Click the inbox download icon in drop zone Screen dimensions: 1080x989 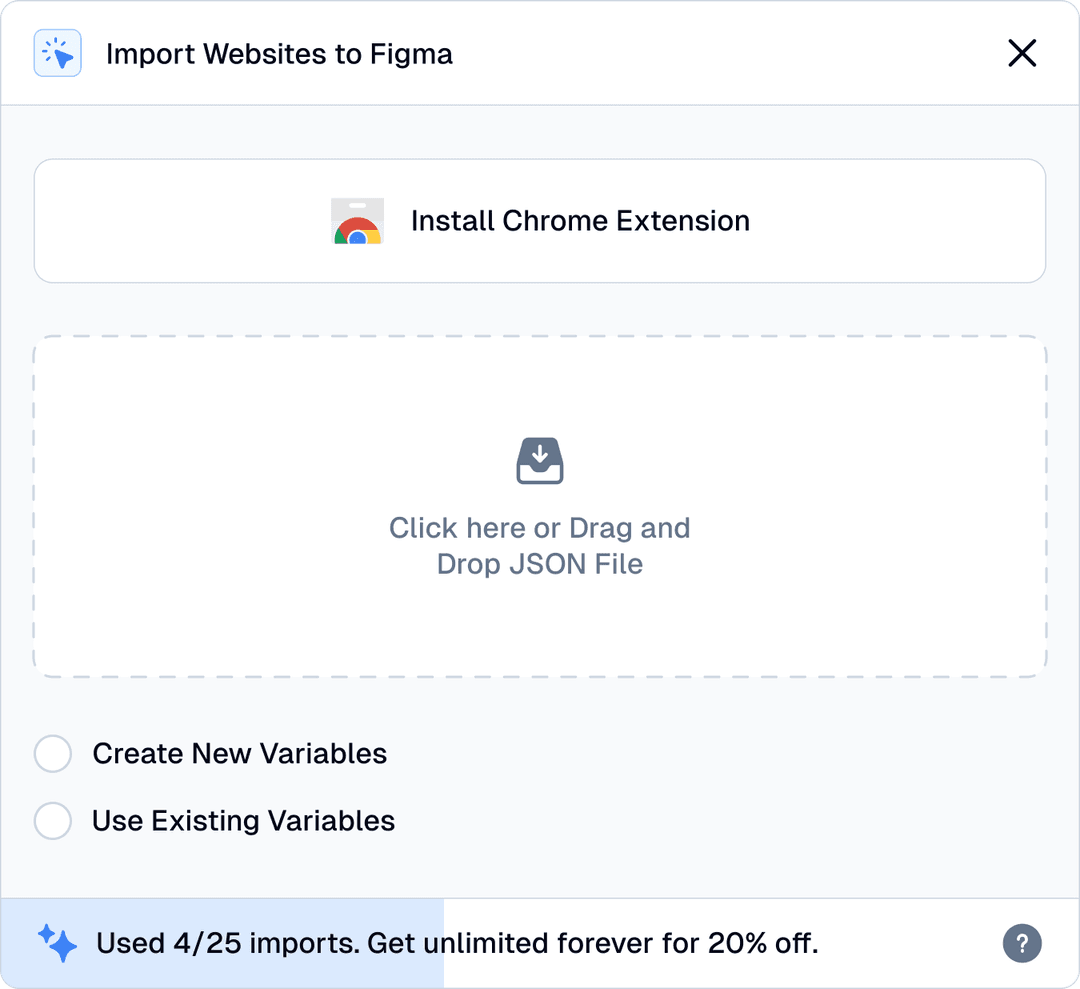(x=540, y=461)
